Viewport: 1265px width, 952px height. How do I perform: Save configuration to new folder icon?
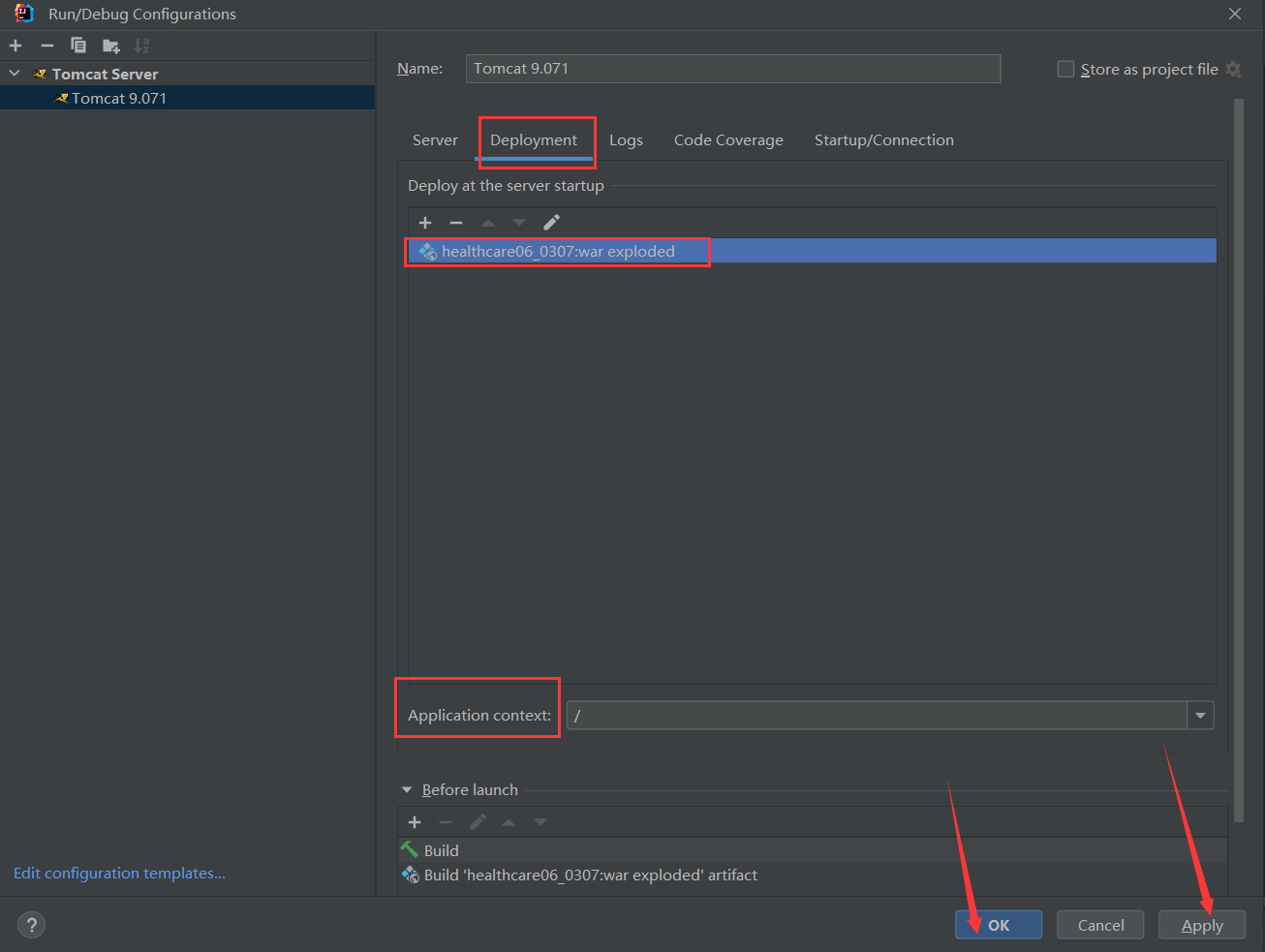click(x=111, y=46)
